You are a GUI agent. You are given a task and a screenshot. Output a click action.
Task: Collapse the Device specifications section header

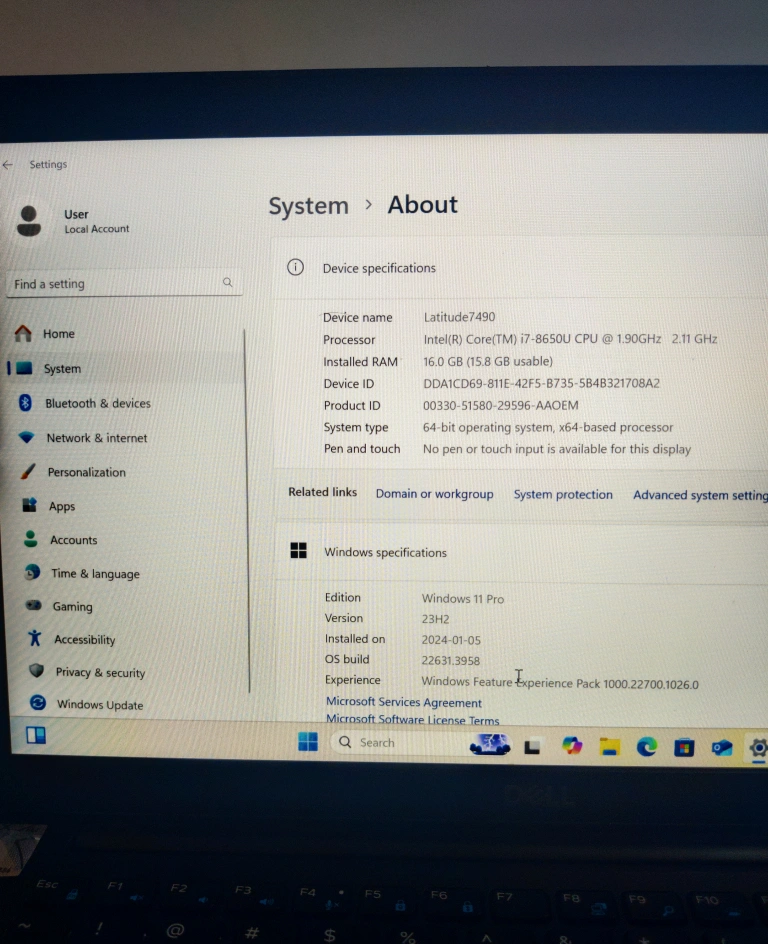[x=521, y=268]
